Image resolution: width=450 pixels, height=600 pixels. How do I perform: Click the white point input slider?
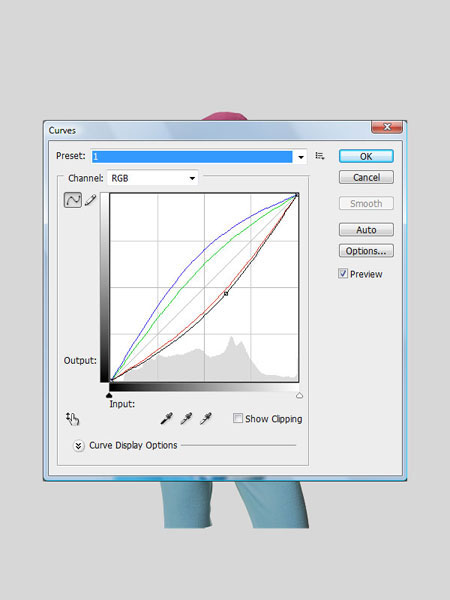pos(299,395)
